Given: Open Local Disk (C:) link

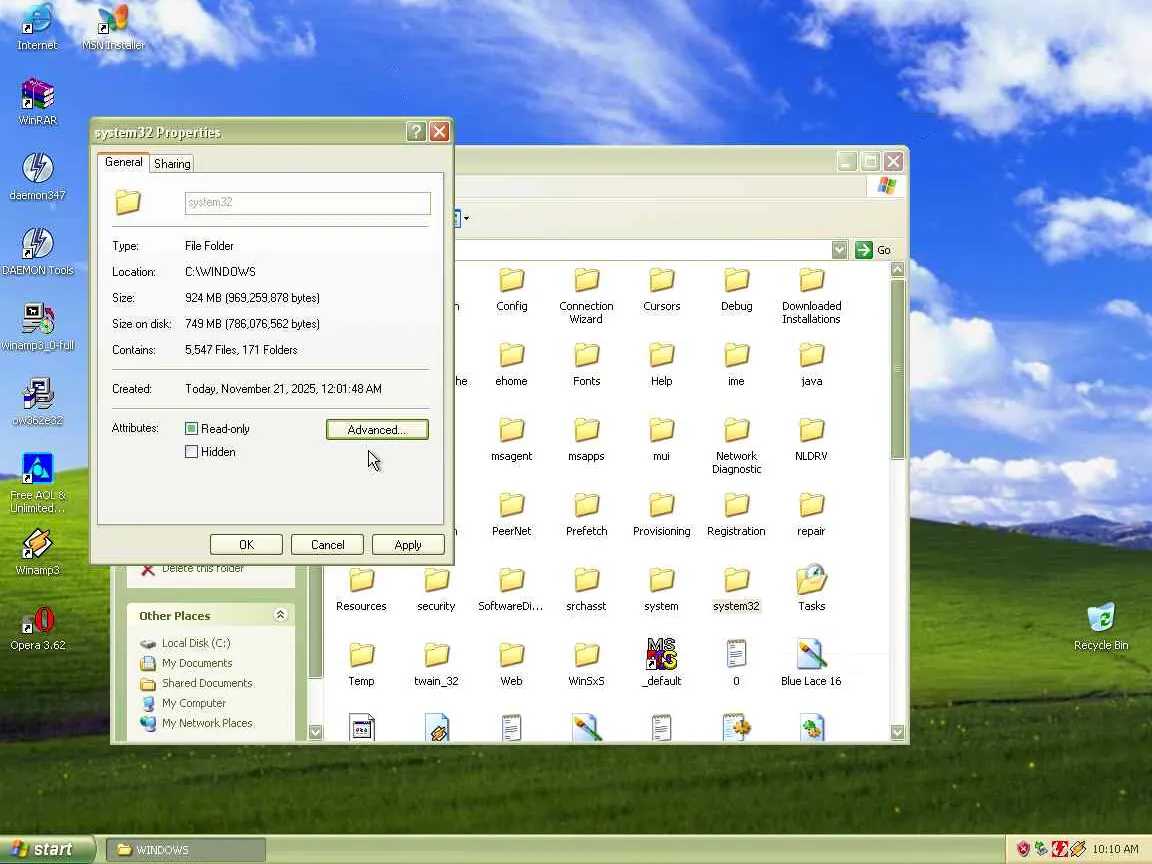Looking at the screenshot, I should pyautogui.click(x=195, y=643).
